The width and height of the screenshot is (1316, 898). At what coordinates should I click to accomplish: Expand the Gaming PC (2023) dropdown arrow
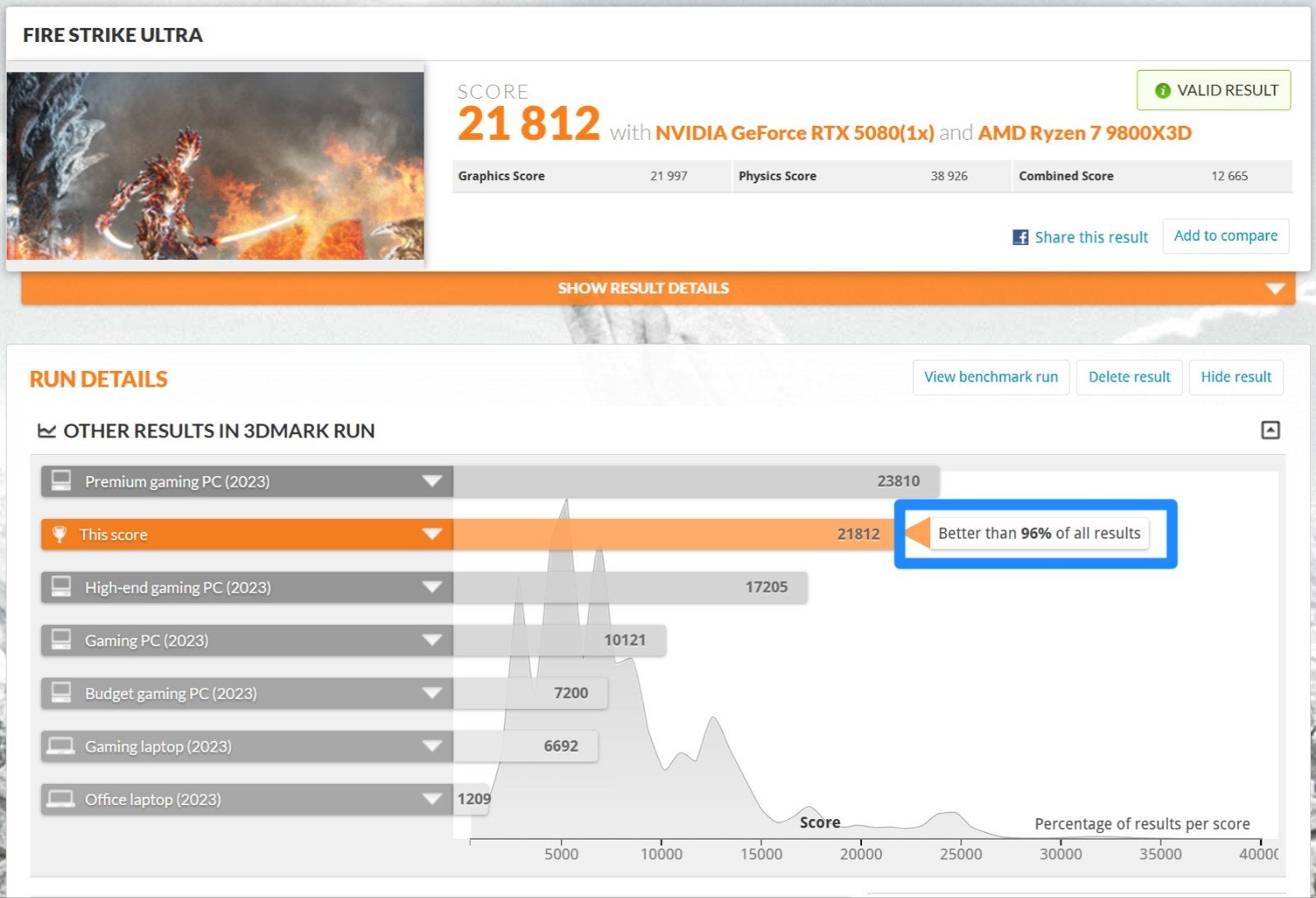[432, 640]
